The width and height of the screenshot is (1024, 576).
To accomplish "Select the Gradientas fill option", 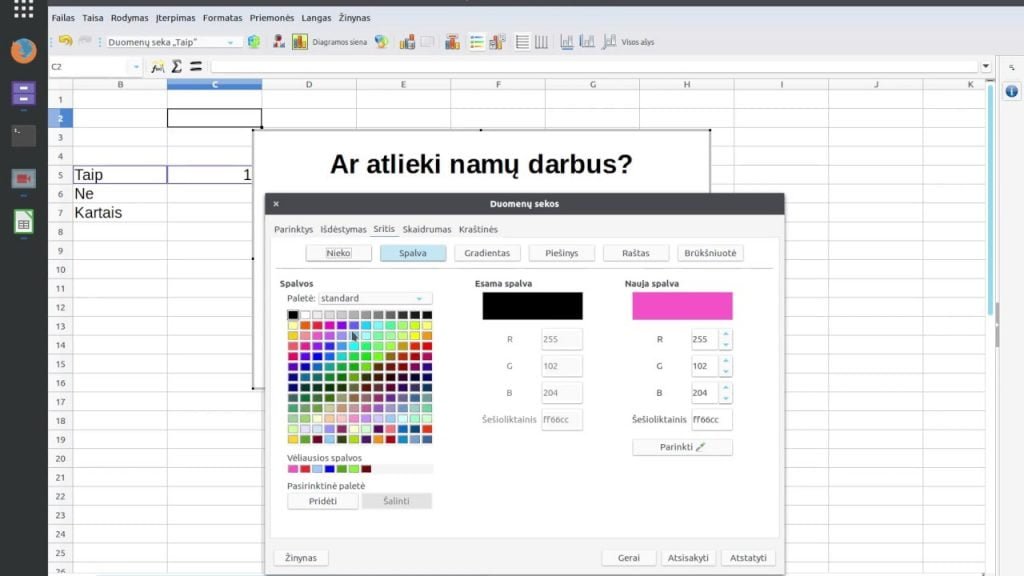I will [x=487, y=253].
